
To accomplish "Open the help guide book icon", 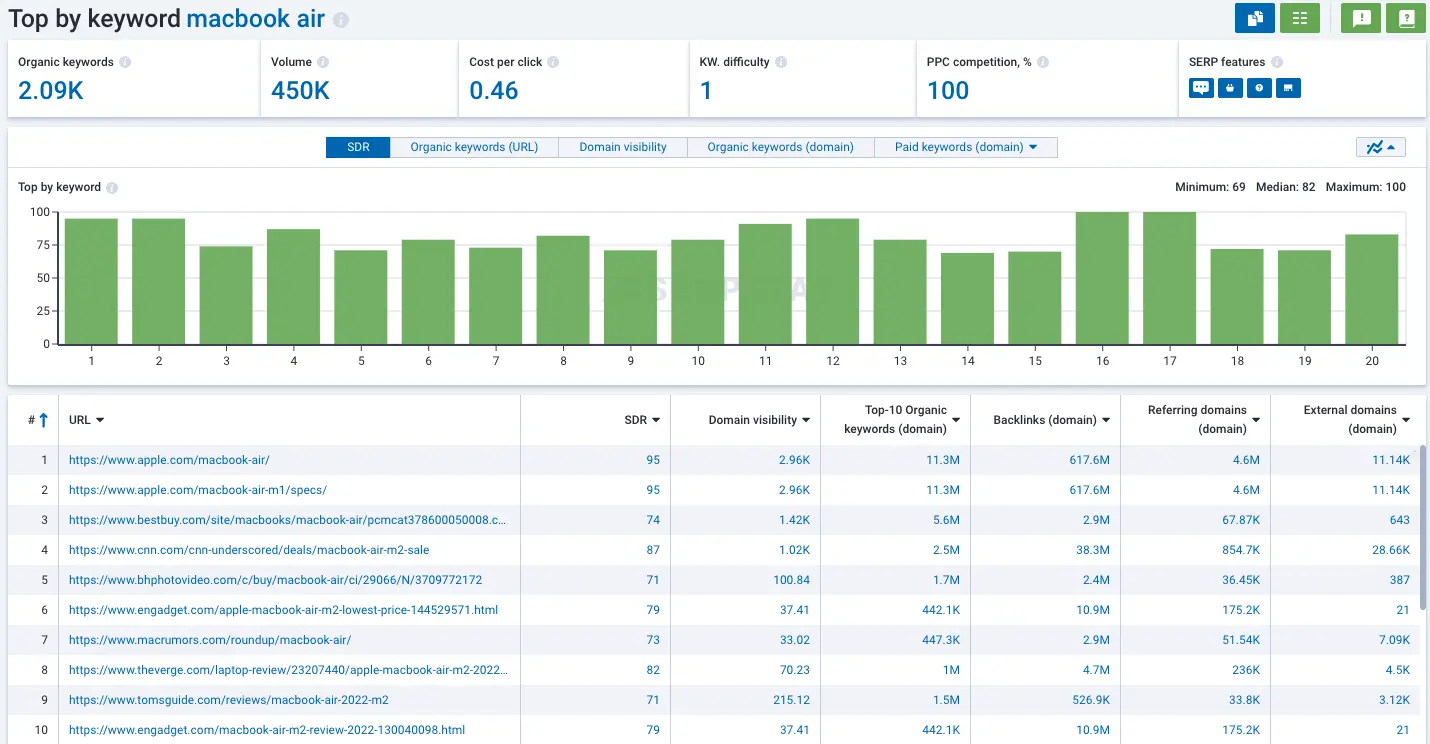I will (1406, 18).
